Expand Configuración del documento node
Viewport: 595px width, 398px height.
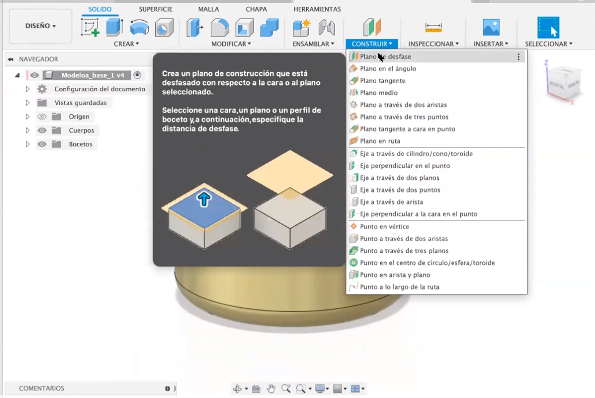tap(27, 89)
